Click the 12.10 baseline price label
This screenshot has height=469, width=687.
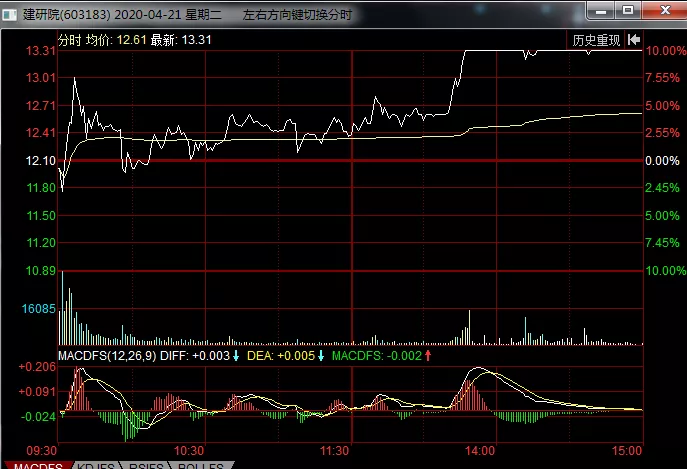tap(40, 161)
